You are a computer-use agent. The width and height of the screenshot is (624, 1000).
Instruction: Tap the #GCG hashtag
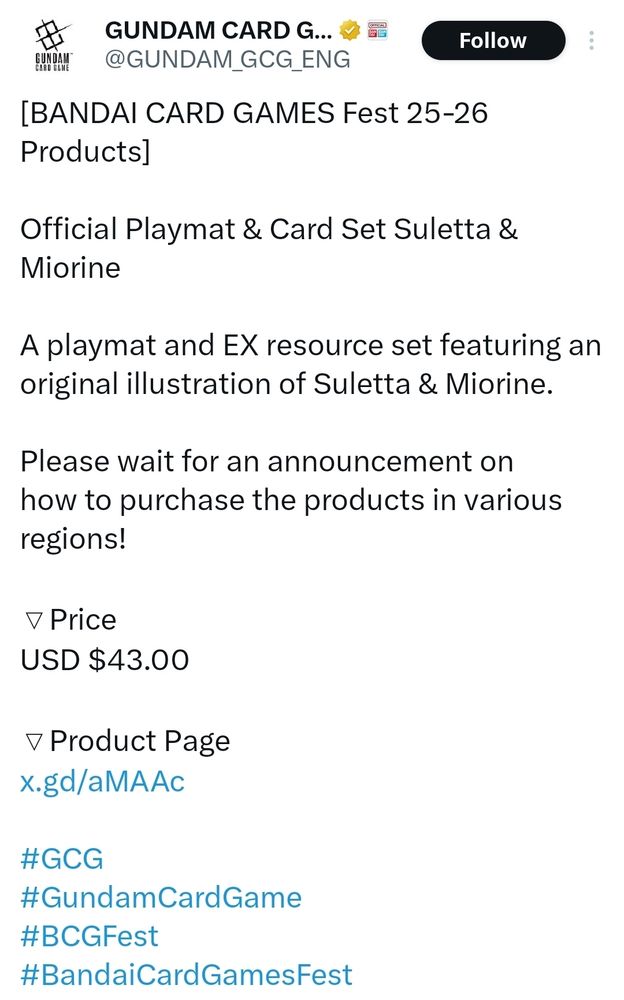tap(62, 858)
